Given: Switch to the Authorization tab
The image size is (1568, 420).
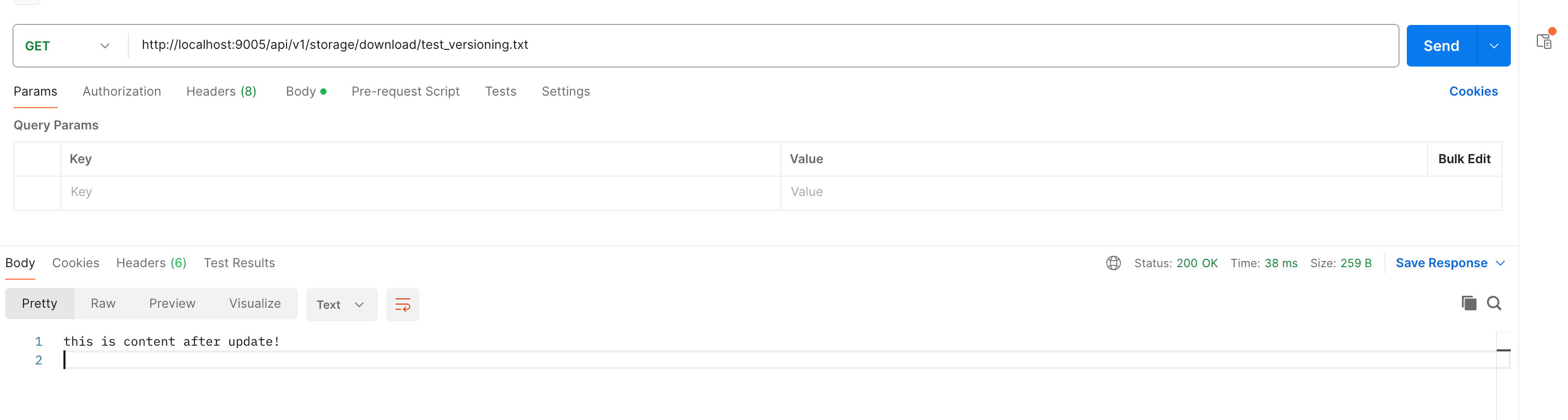Looking at the screenshot, I should coord(122,91).
